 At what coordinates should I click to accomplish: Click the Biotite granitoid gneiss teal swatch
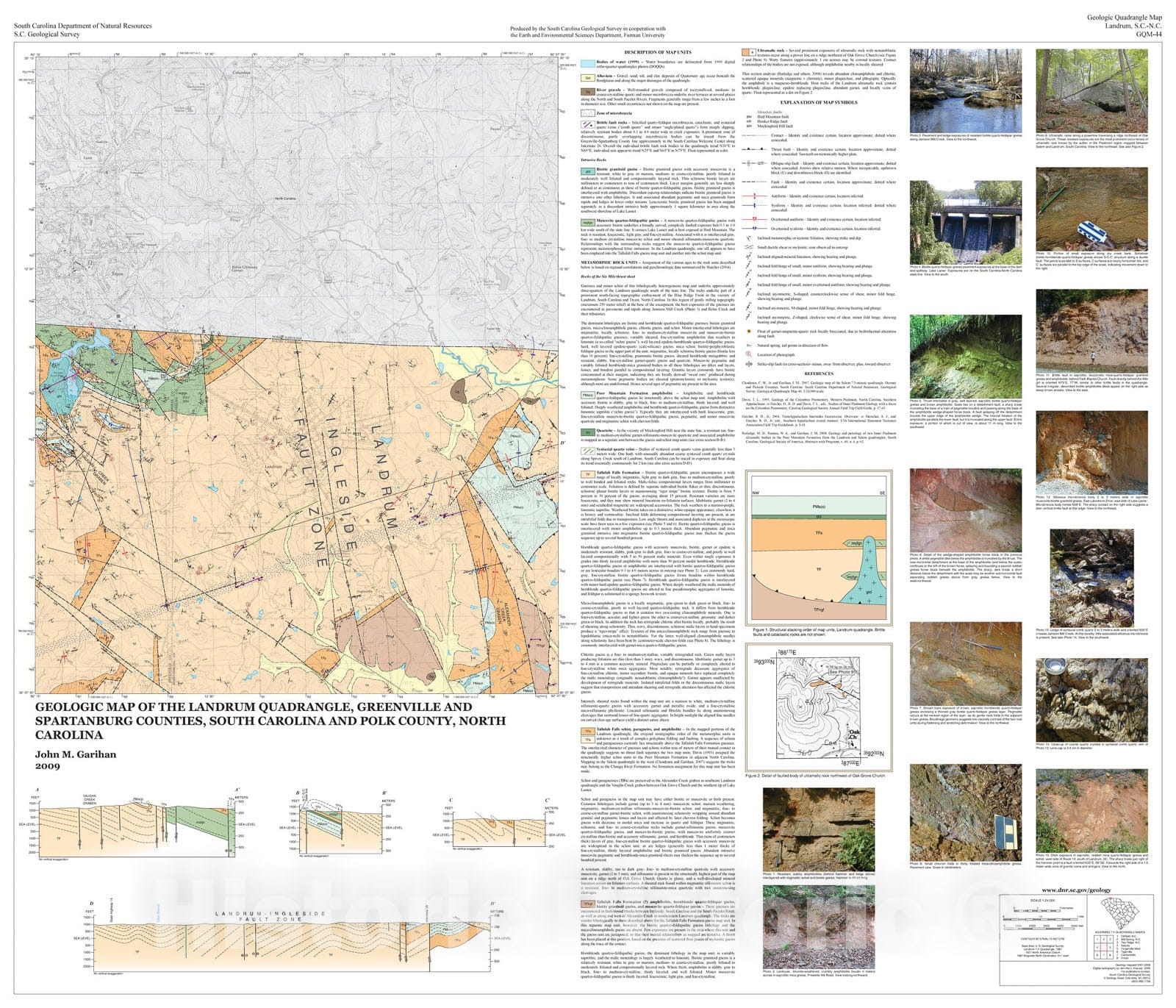coord(587,171)
